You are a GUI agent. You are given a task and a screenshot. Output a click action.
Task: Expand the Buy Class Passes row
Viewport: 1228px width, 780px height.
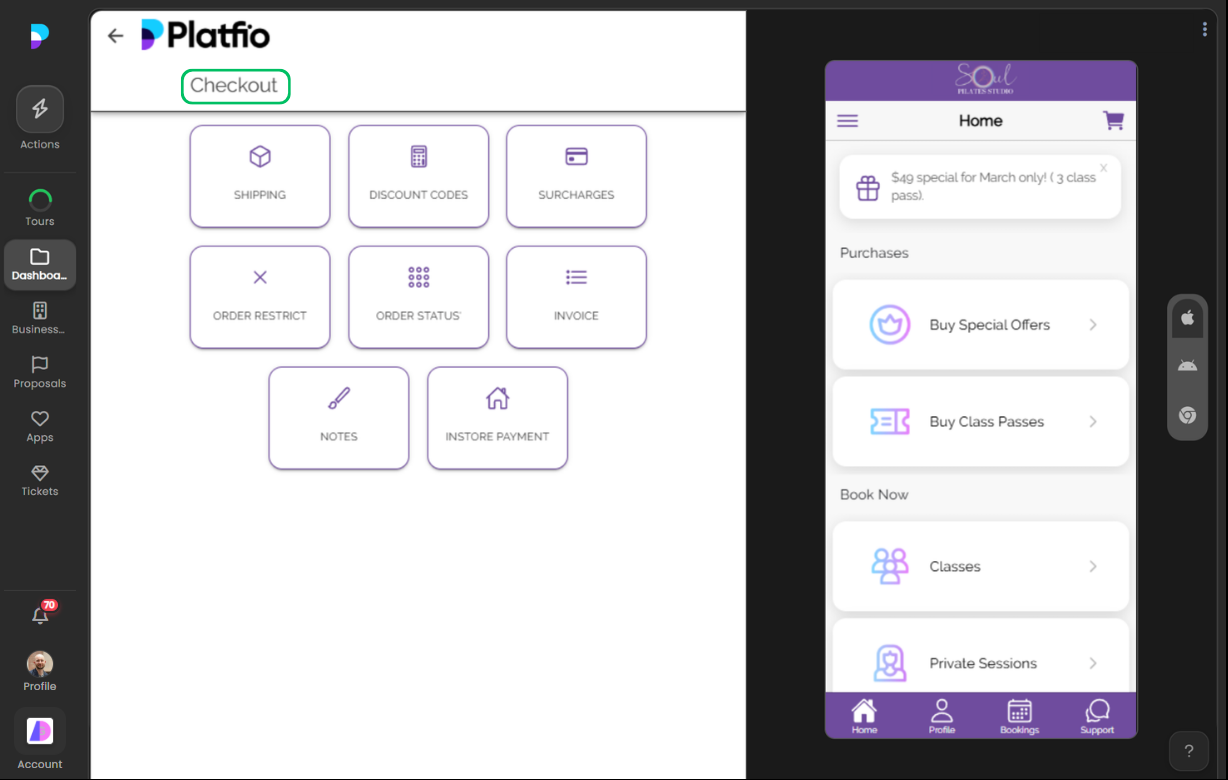980,422
